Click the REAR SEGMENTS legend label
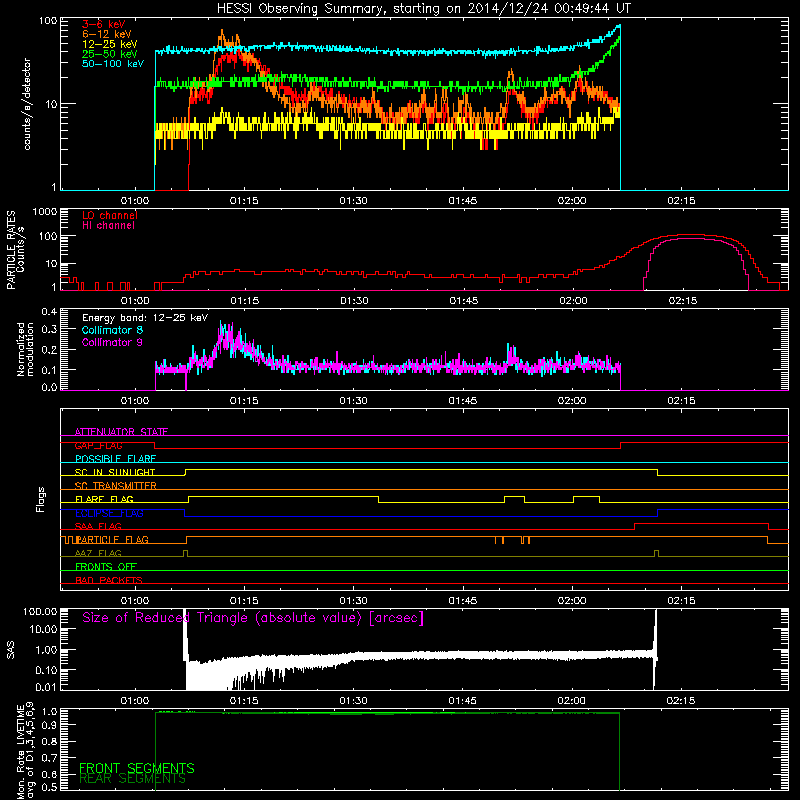Screen dimensions: 800x800 [x=133, y=779]
